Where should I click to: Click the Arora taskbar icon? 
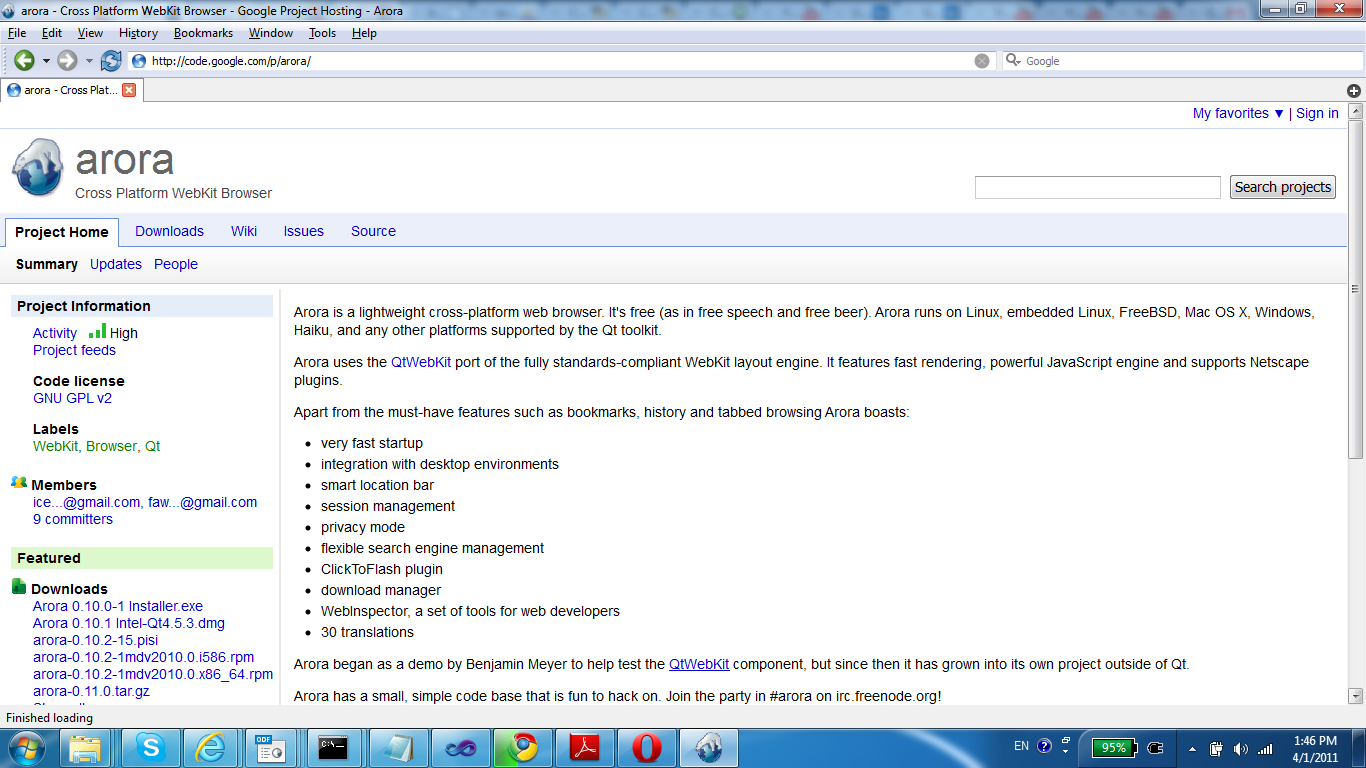click(709, 747)
